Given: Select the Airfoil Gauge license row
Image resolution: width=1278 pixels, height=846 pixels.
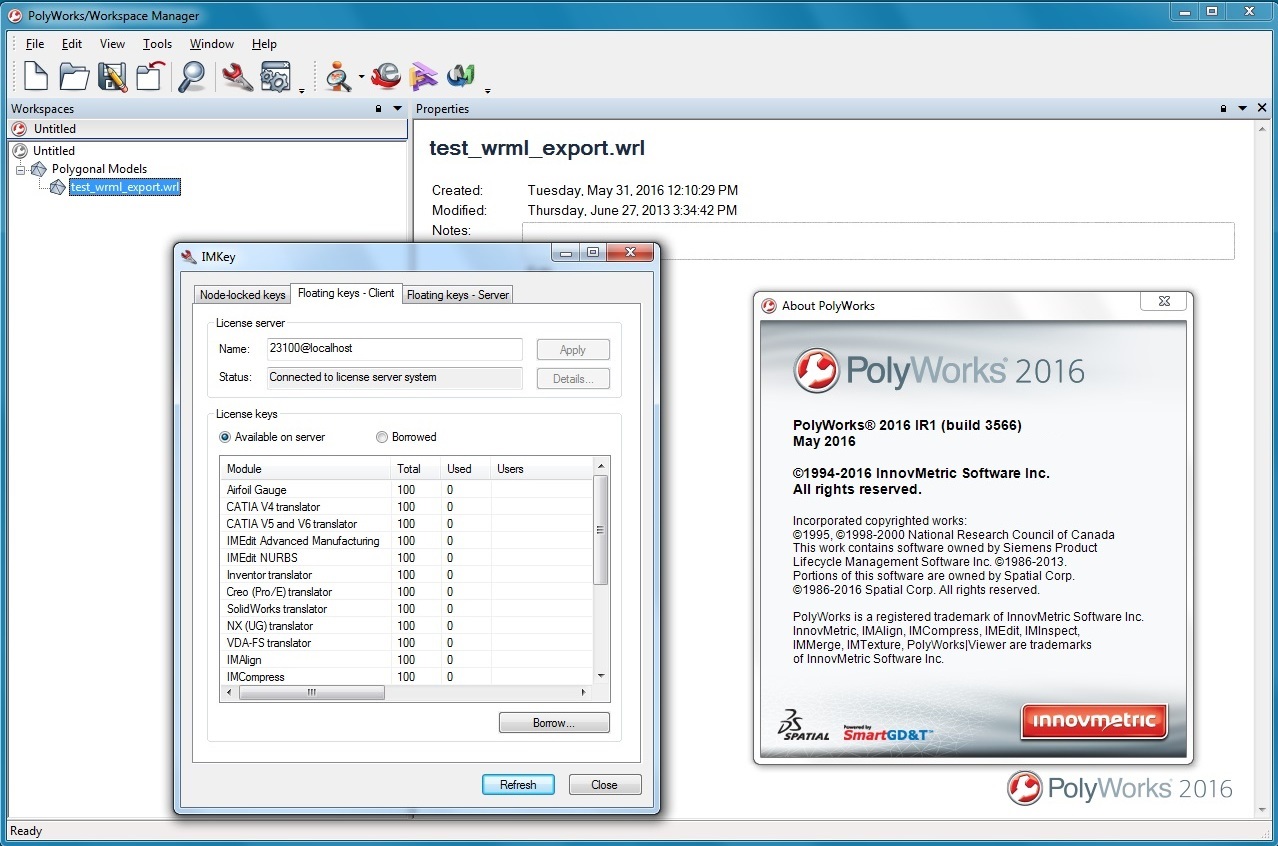Looking at the screenshot, I should tap(407, 490).
